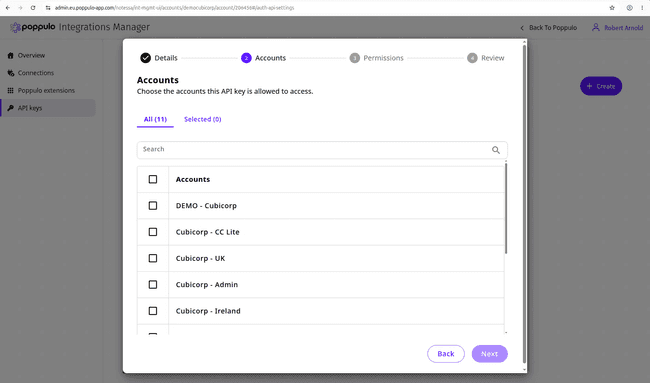Click the API keys key icon
650x383 pixels.
click(x=10, y=108)
